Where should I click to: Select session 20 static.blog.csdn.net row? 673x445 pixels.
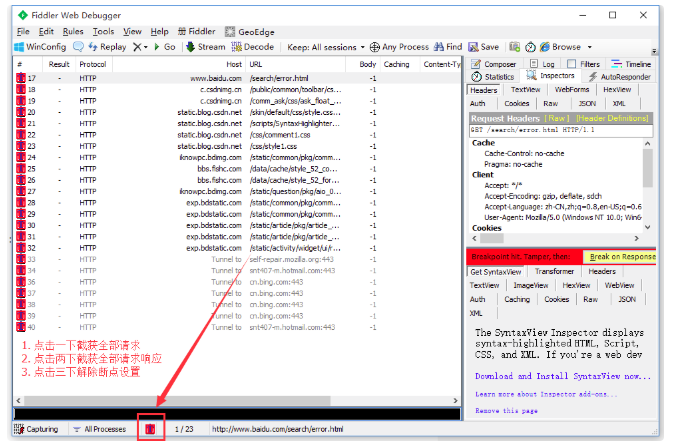237,112
